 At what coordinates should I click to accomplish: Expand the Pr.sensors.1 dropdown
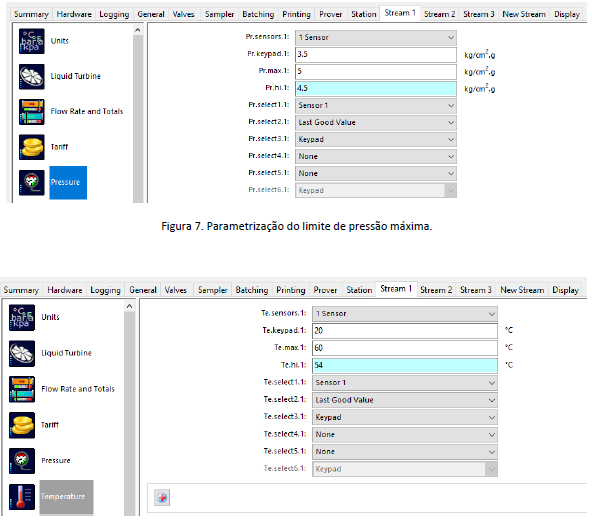pos(376,38)
